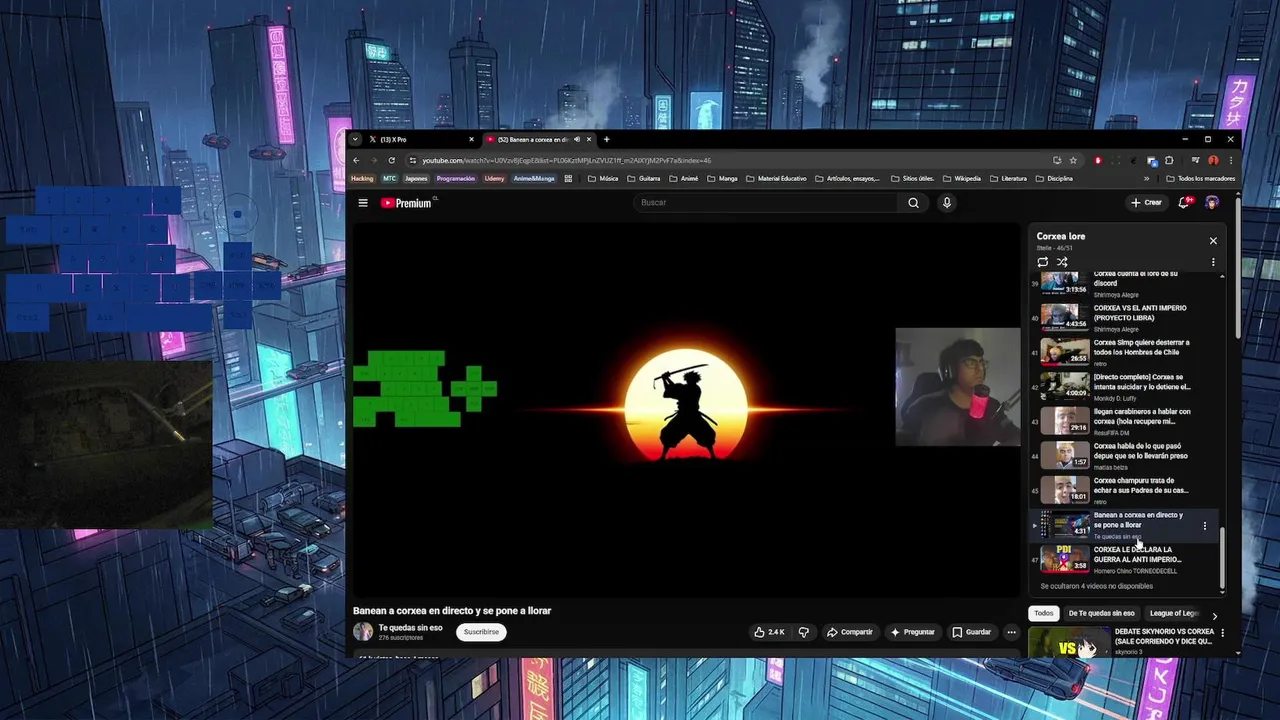This screenshot has height=720, width=1280.
Task: Toggle playlist shuffle
Action: (x=1062, y=262)
